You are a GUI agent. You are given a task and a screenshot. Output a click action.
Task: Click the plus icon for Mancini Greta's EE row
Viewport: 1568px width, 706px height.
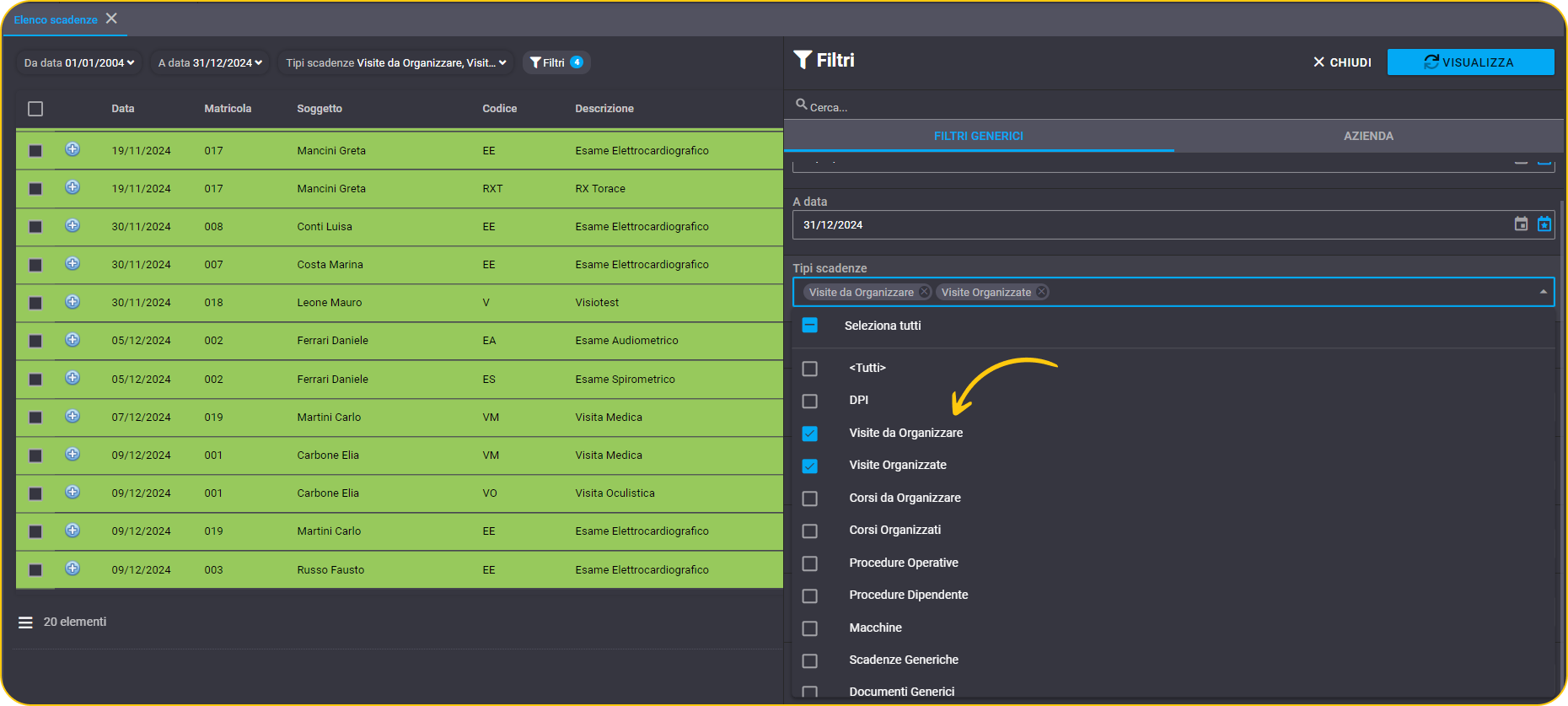(72, 149)
